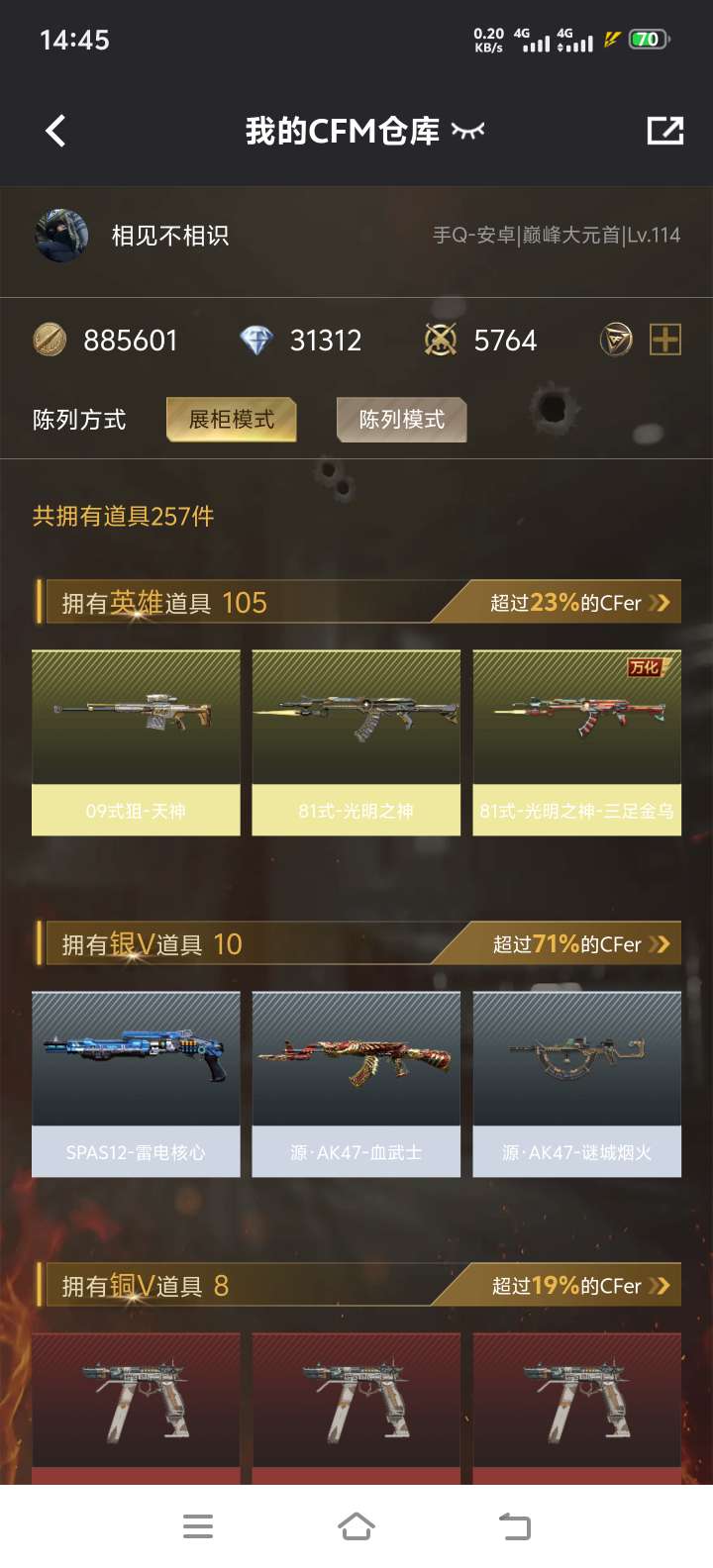Viewport: 713px width, 1568px height.
Task: Tap the gold coin icon beside 885601
Action: click(50, 341)
